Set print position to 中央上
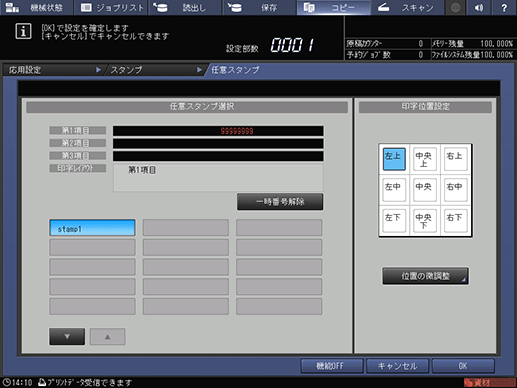Image resolution: width=517 pixels, height=388 pixels. pyautogui.click(x=425, y=159)
